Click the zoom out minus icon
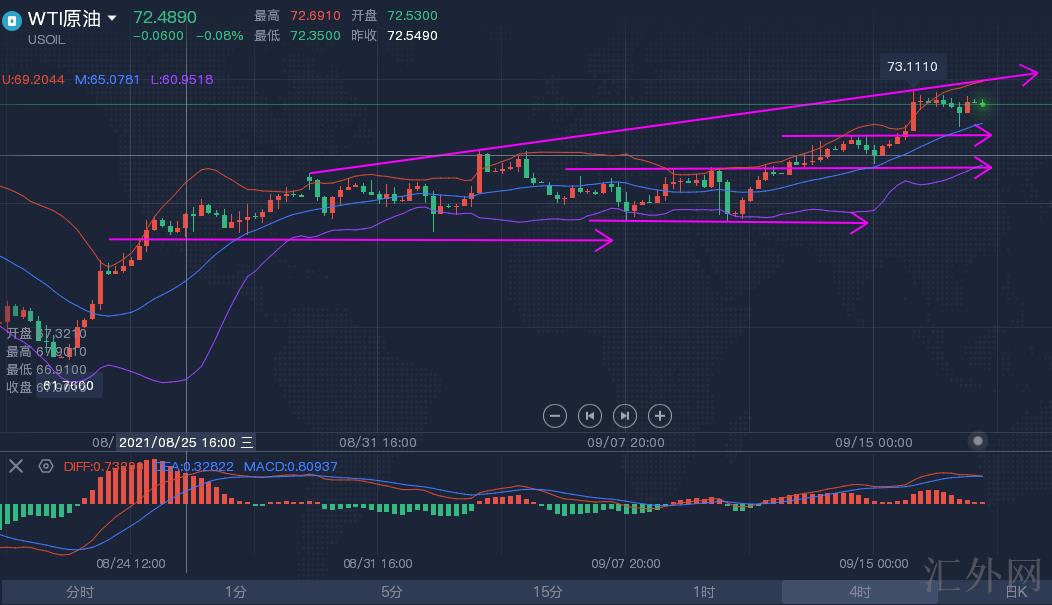1052x605 pixels. [x=556, y=415]
